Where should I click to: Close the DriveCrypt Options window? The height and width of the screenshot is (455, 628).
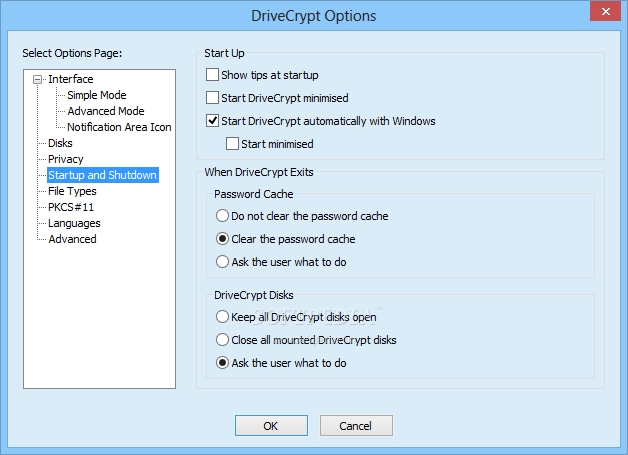(x=605, y=11)
